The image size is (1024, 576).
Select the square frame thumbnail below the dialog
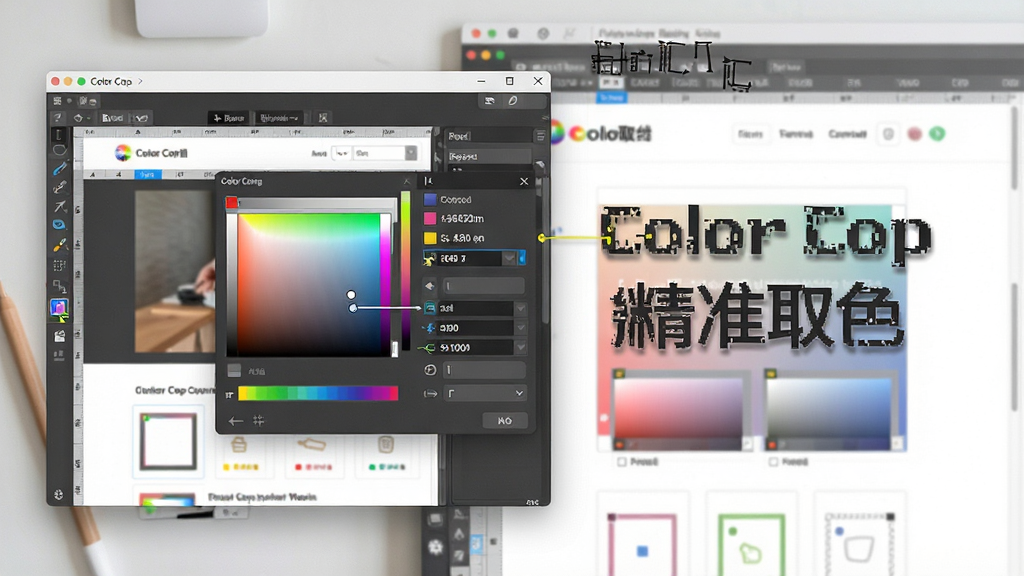(168, 441)
